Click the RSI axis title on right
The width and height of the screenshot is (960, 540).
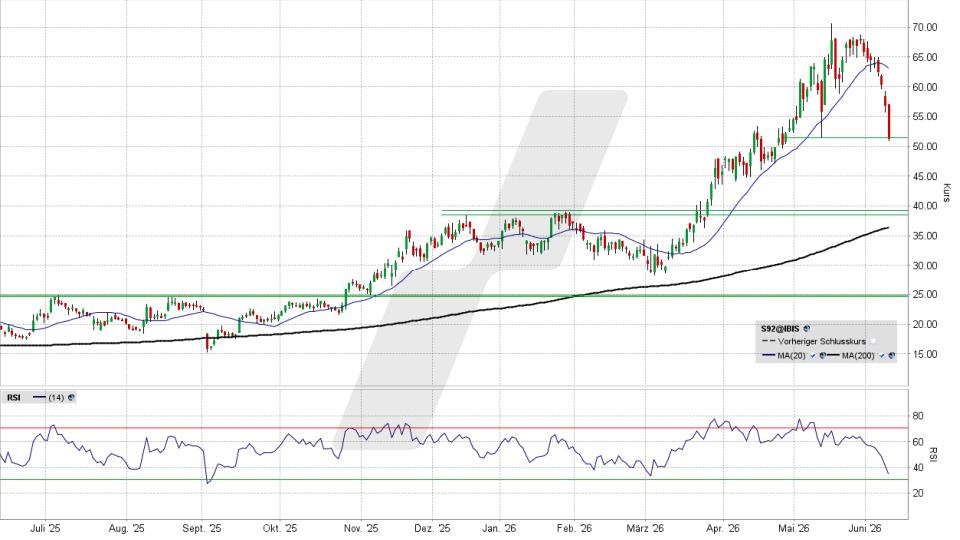coord(933,454)
